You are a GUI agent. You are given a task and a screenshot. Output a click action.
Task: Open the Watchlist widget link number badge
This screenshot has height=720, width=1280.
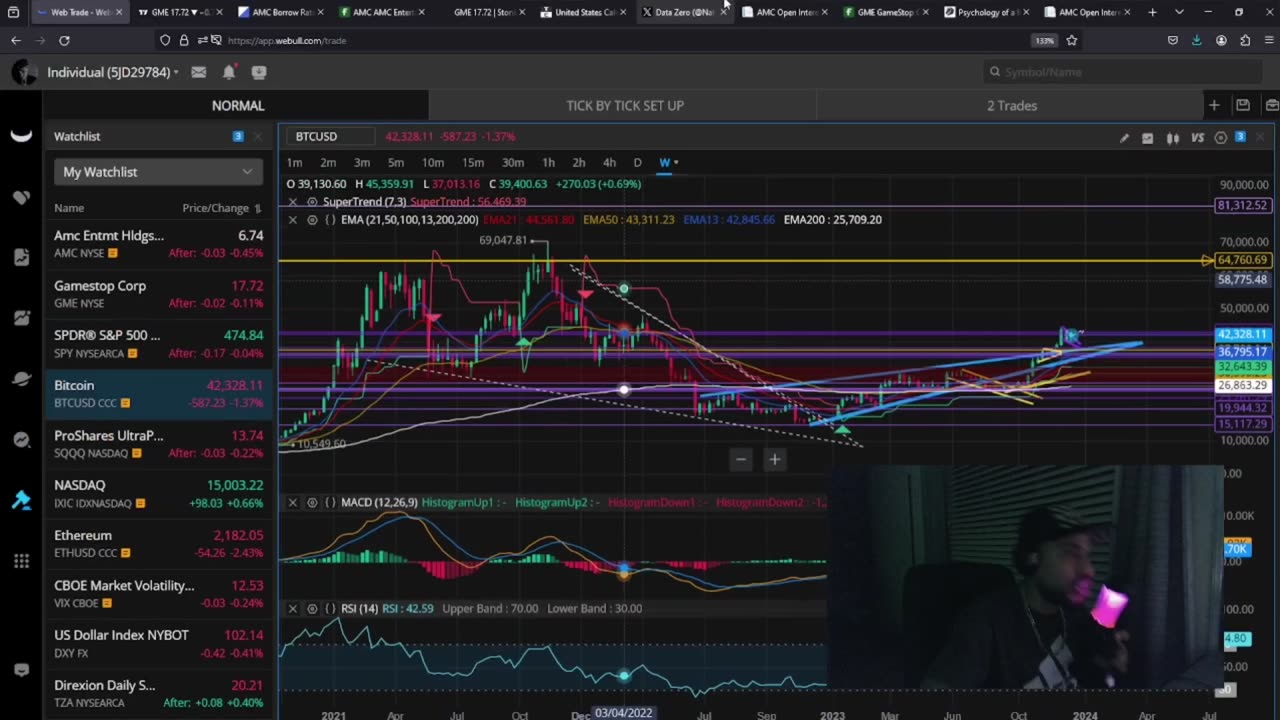pyautogui.click(x=238, y=136)
